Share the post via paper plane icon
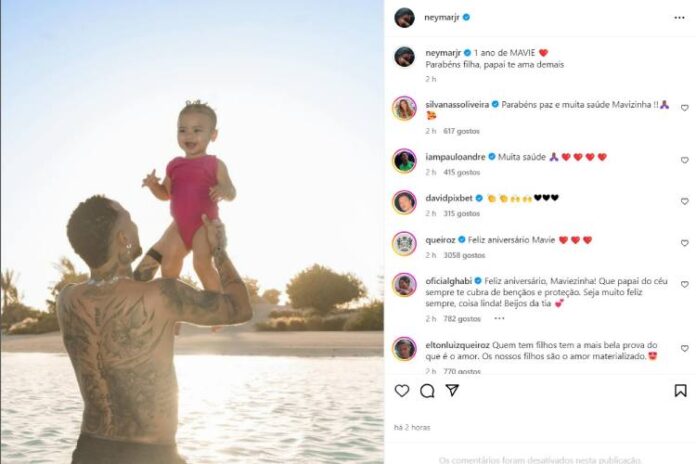The width and height of the screenshot is (696, 464). [x=452, y=390]
